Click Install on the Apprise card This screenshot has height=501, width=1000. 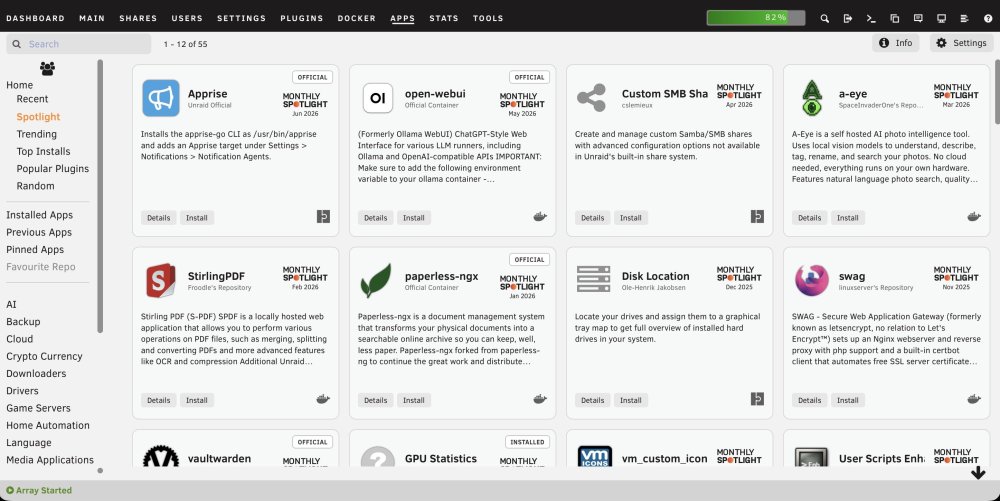point(196,218)
